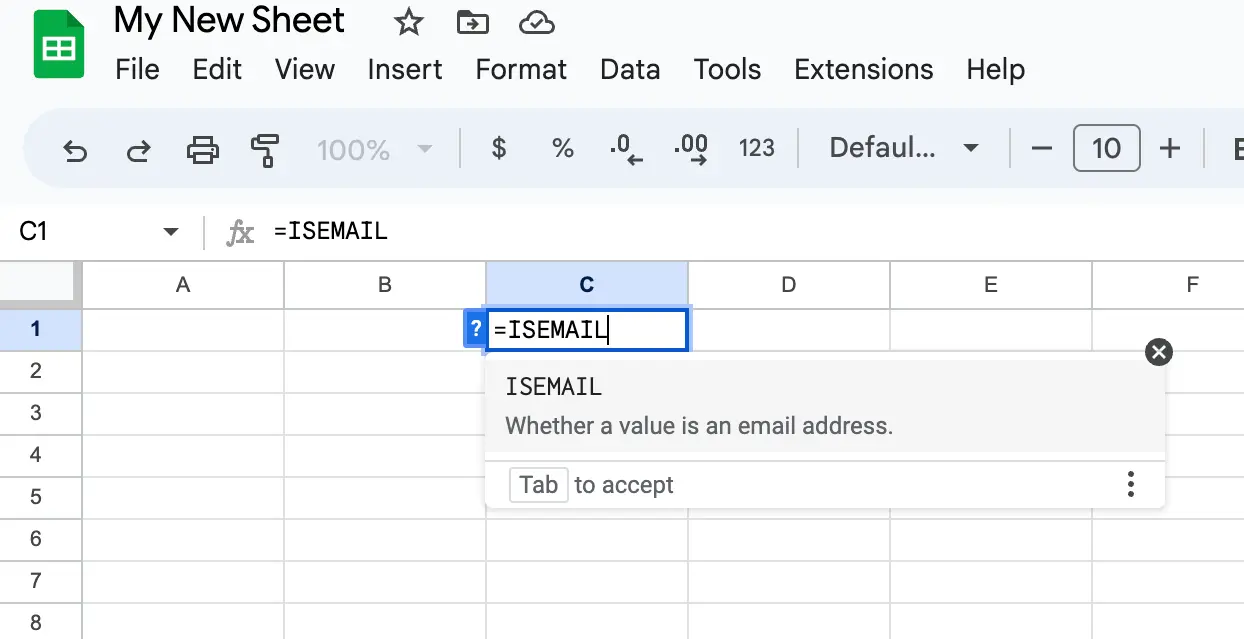
Task: Open the cell name box dropdown
Action: (x=170, y=231)
